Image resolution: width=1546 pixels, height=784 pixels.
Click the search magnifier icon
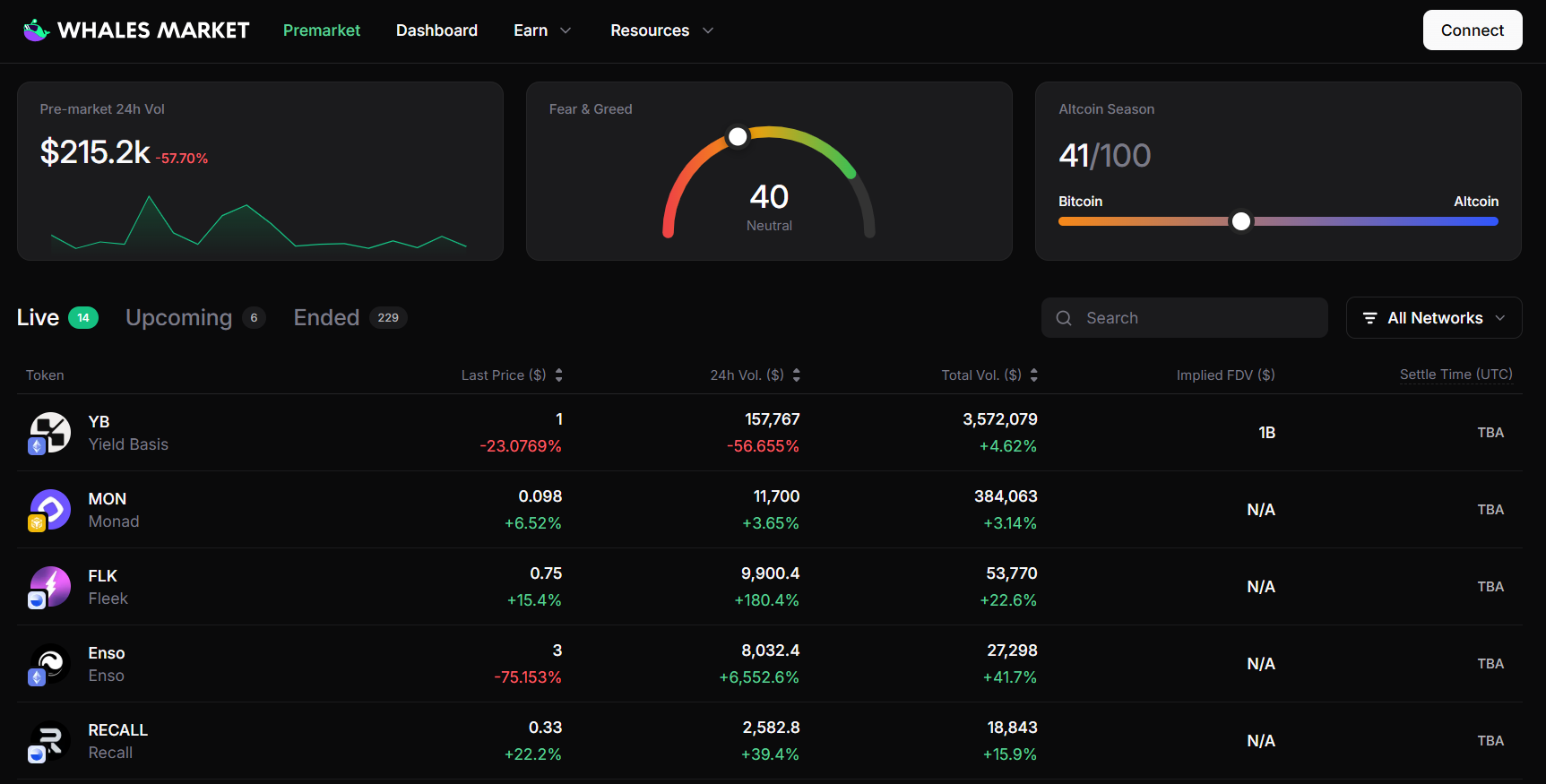(x=1064, y=318)
